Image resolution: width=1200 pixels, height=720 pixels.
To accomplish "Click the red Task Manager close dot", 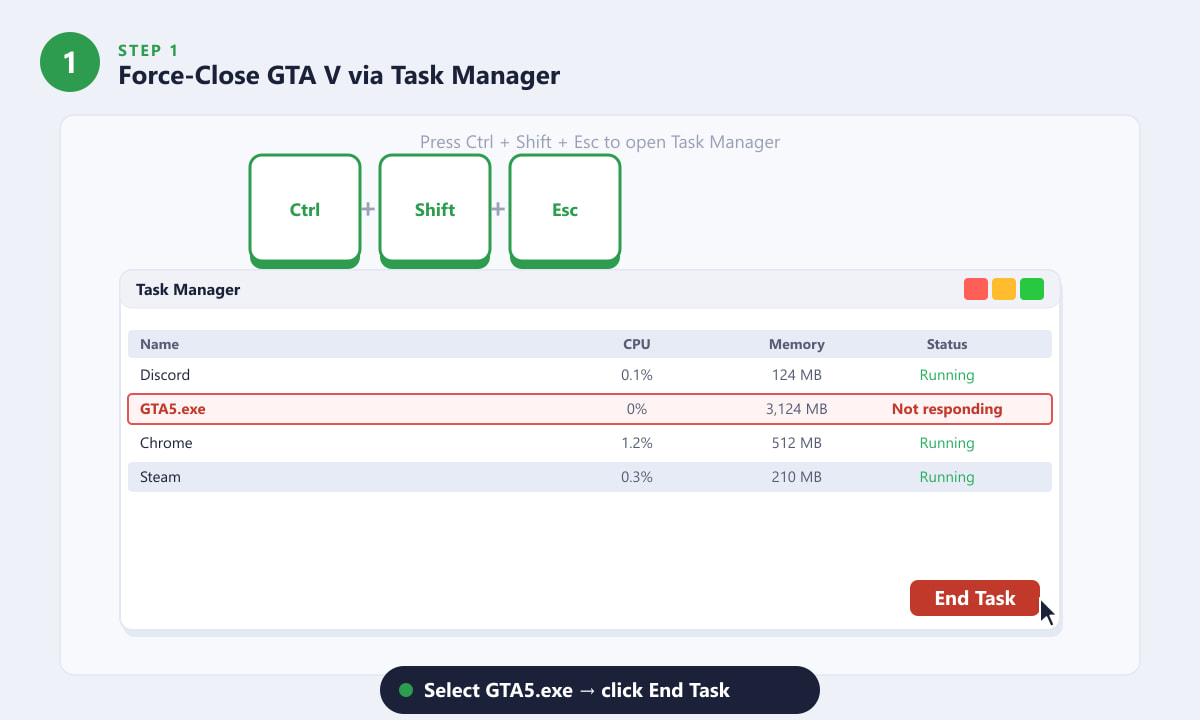I will 976,289.
